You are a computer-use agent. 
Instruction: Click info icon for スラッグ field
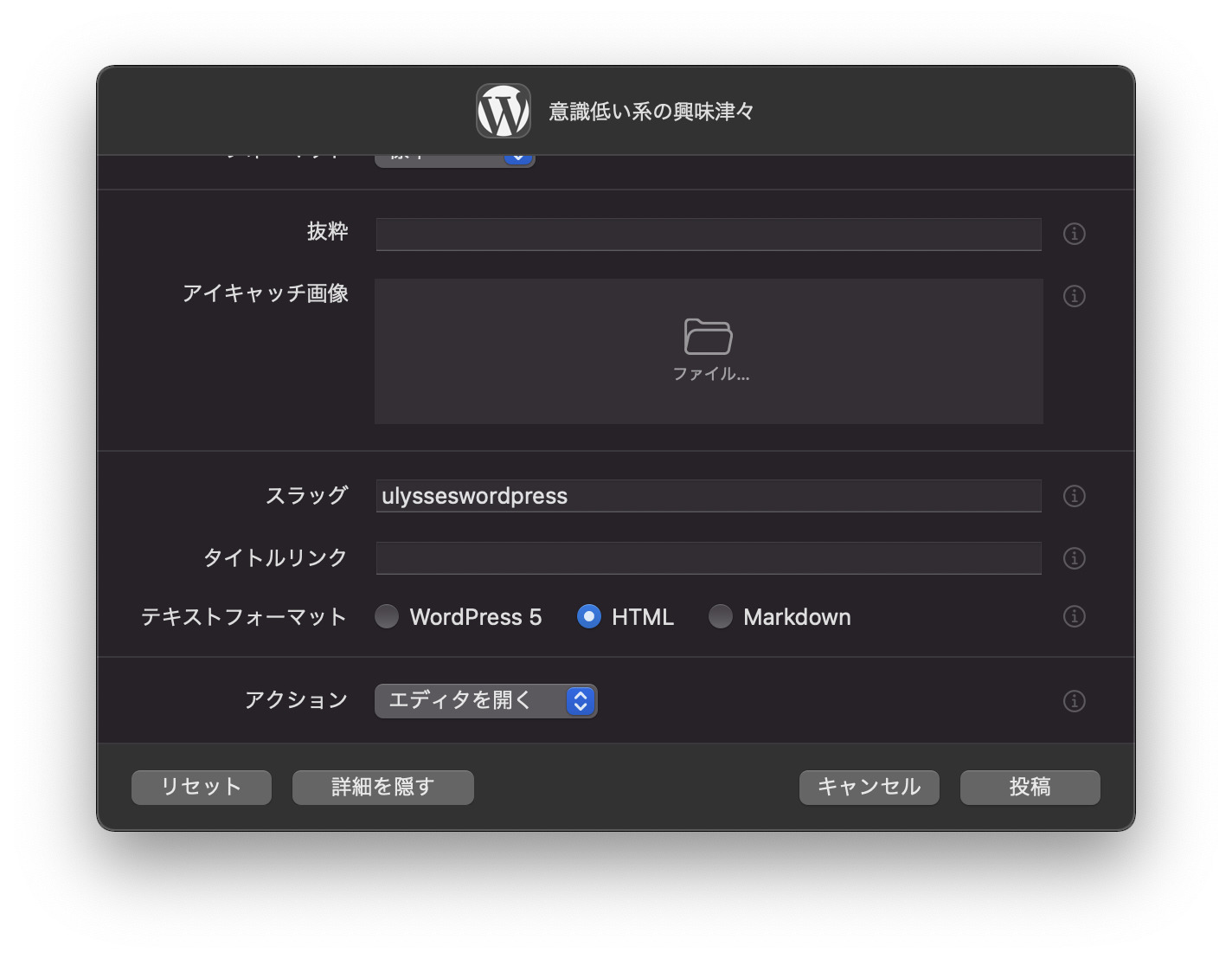[1074, 496]
